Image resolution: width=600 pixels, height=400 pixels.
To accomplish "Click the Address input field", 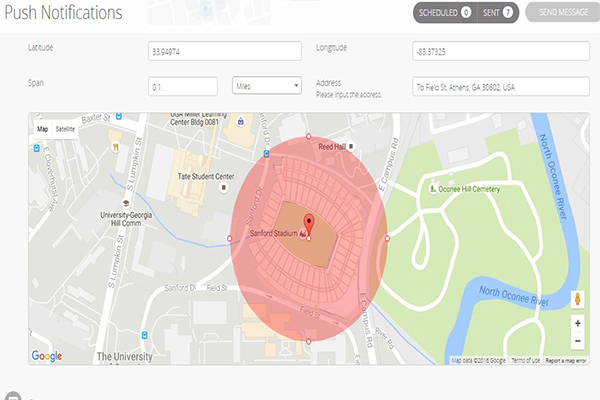I will pos(501,87).
